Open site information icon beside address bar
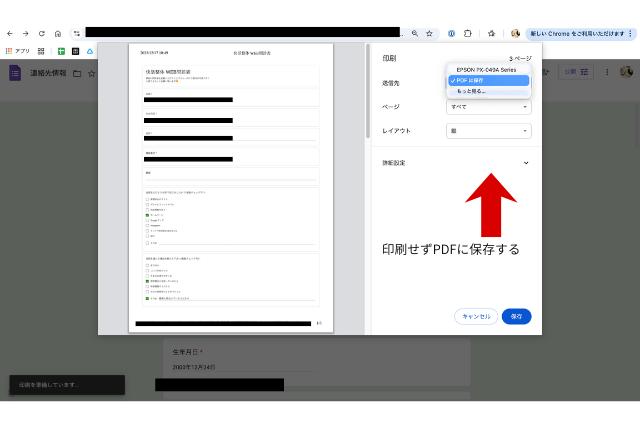Image resolution: width=640 pixels, height=430 pixels. [77, 33]
